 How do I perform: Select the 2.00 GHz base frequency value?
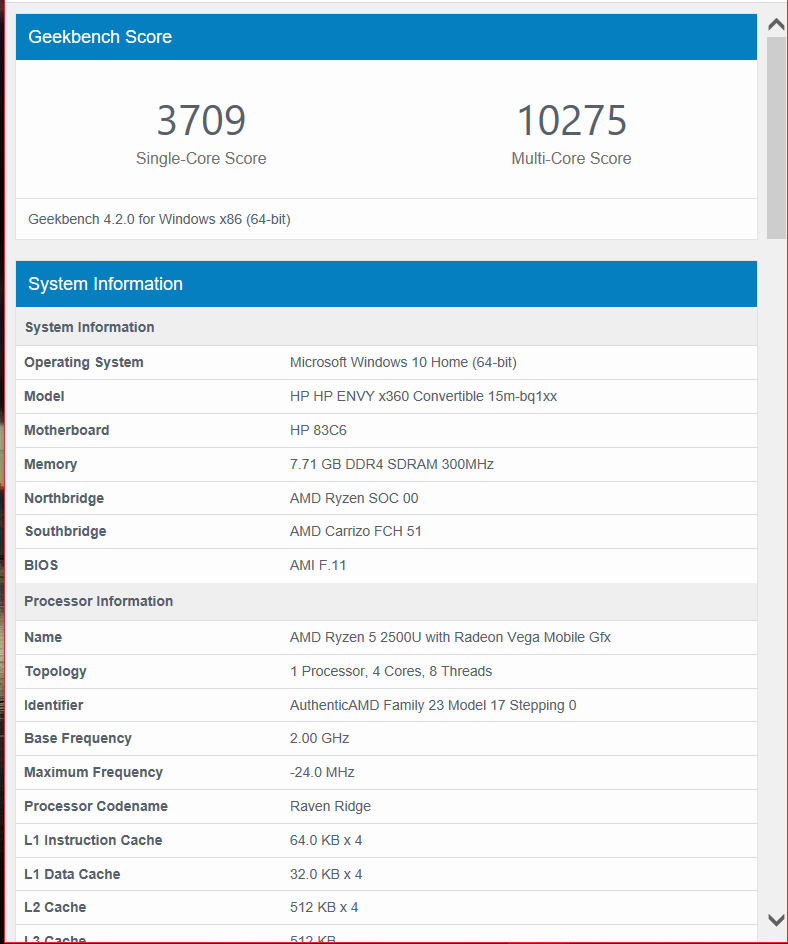click(x=319, y=738)
